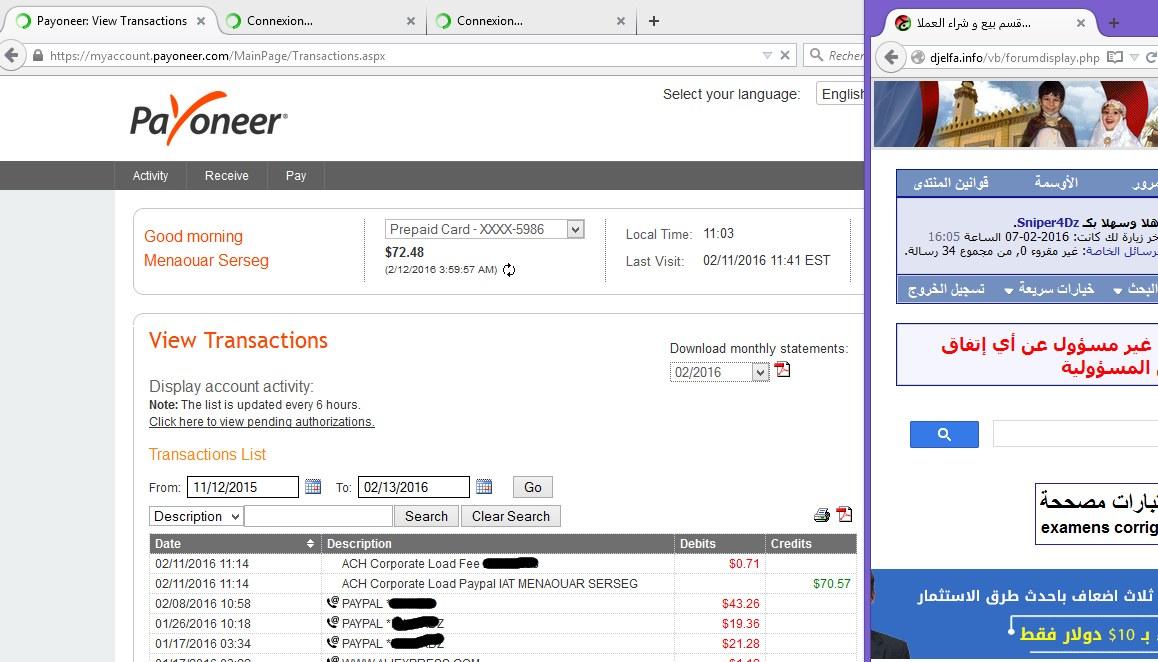1158x662 pixels.
Task: Open the Activity menu
Action: point(151,175)
